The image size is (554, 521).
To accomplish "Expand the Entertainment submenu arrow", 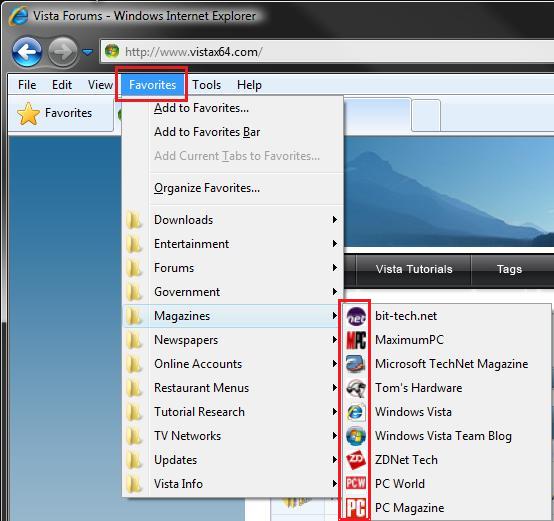I will (x=334, y=244).
